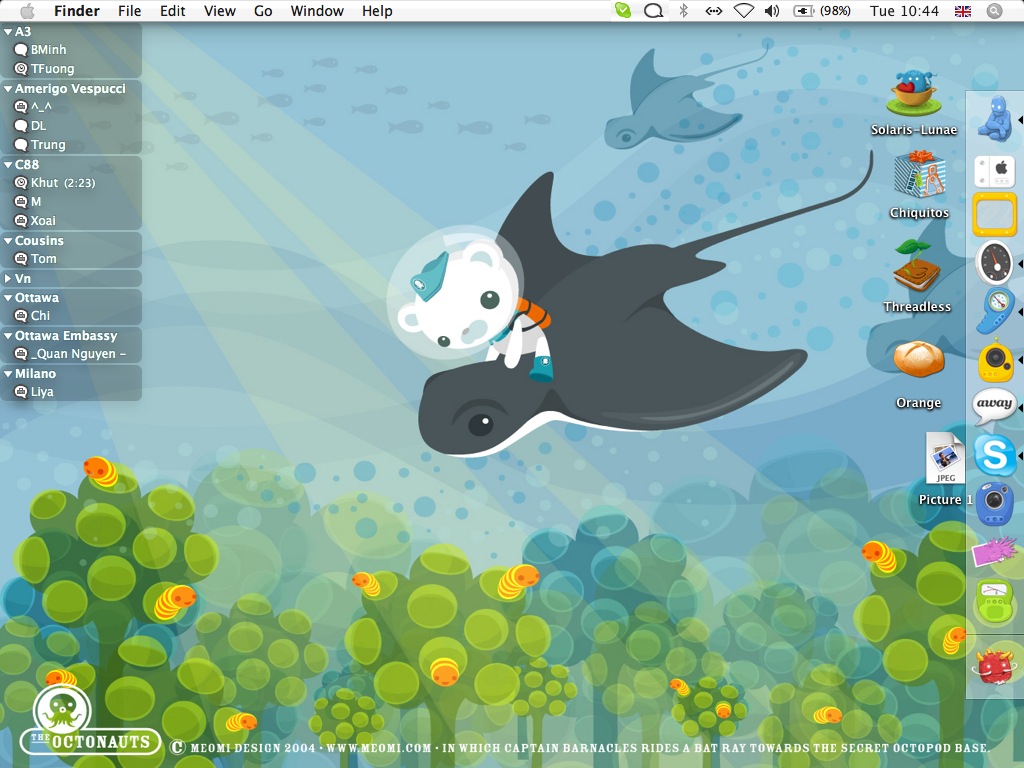Select the Picture 1 JPEG file
The width and height of the screenshot is (1024, 768).
pos(945,458)
